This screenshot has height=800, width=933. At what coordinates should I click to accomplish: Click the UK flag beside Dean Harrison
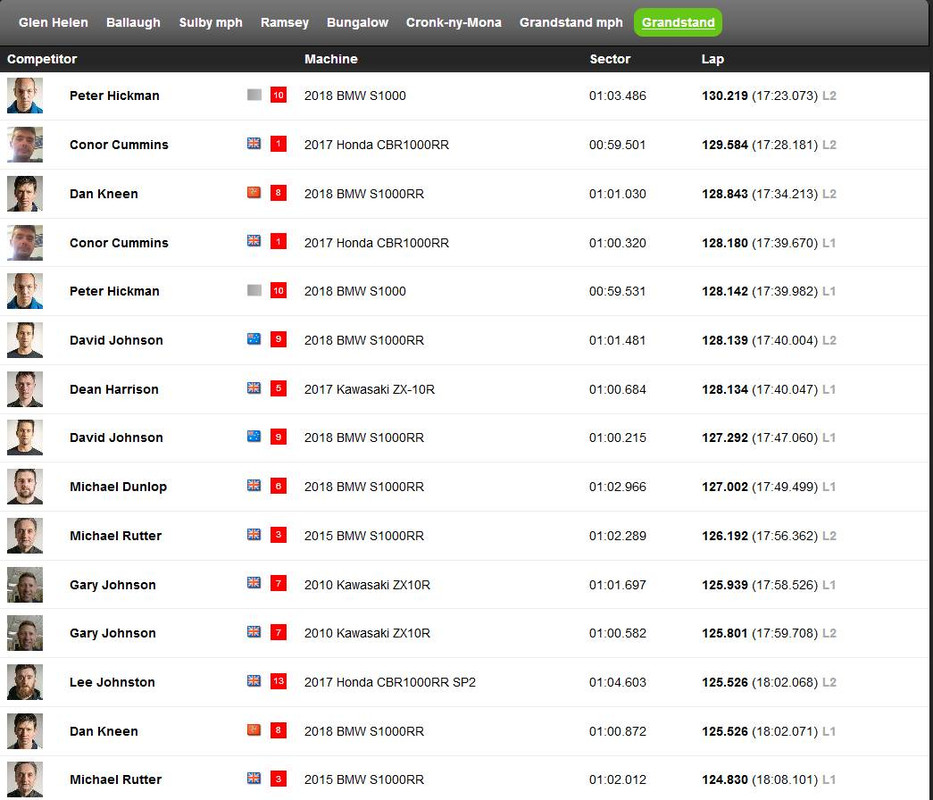coord(254,388)
